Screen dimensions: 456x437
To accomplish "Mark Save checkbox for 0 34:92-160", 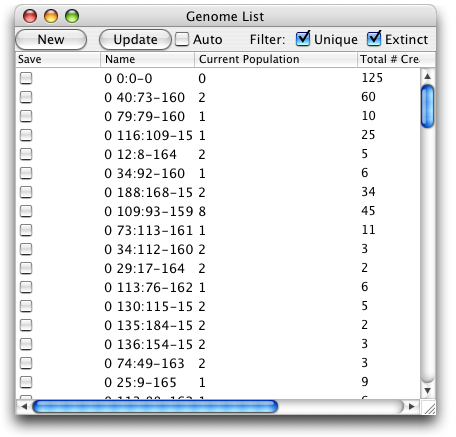I will [26, 173].
